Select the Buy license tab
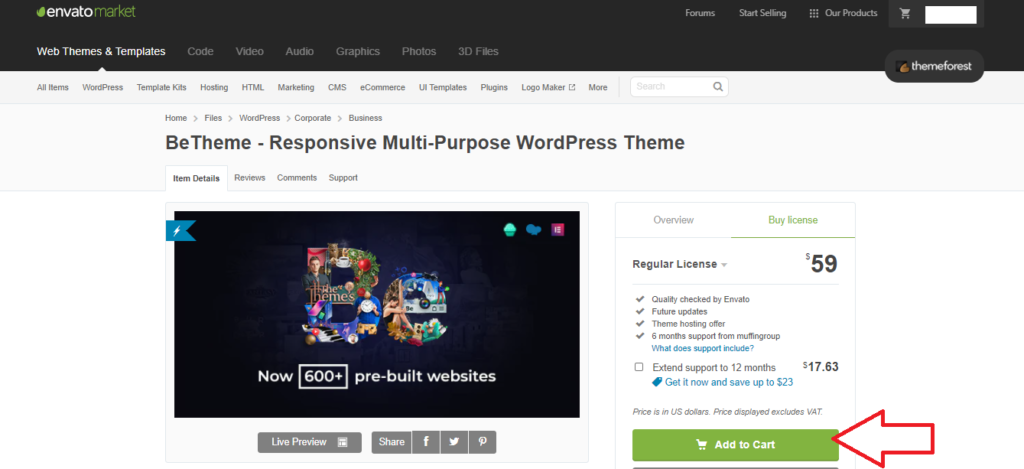The image size is (1024, 469). click(793, 220)
